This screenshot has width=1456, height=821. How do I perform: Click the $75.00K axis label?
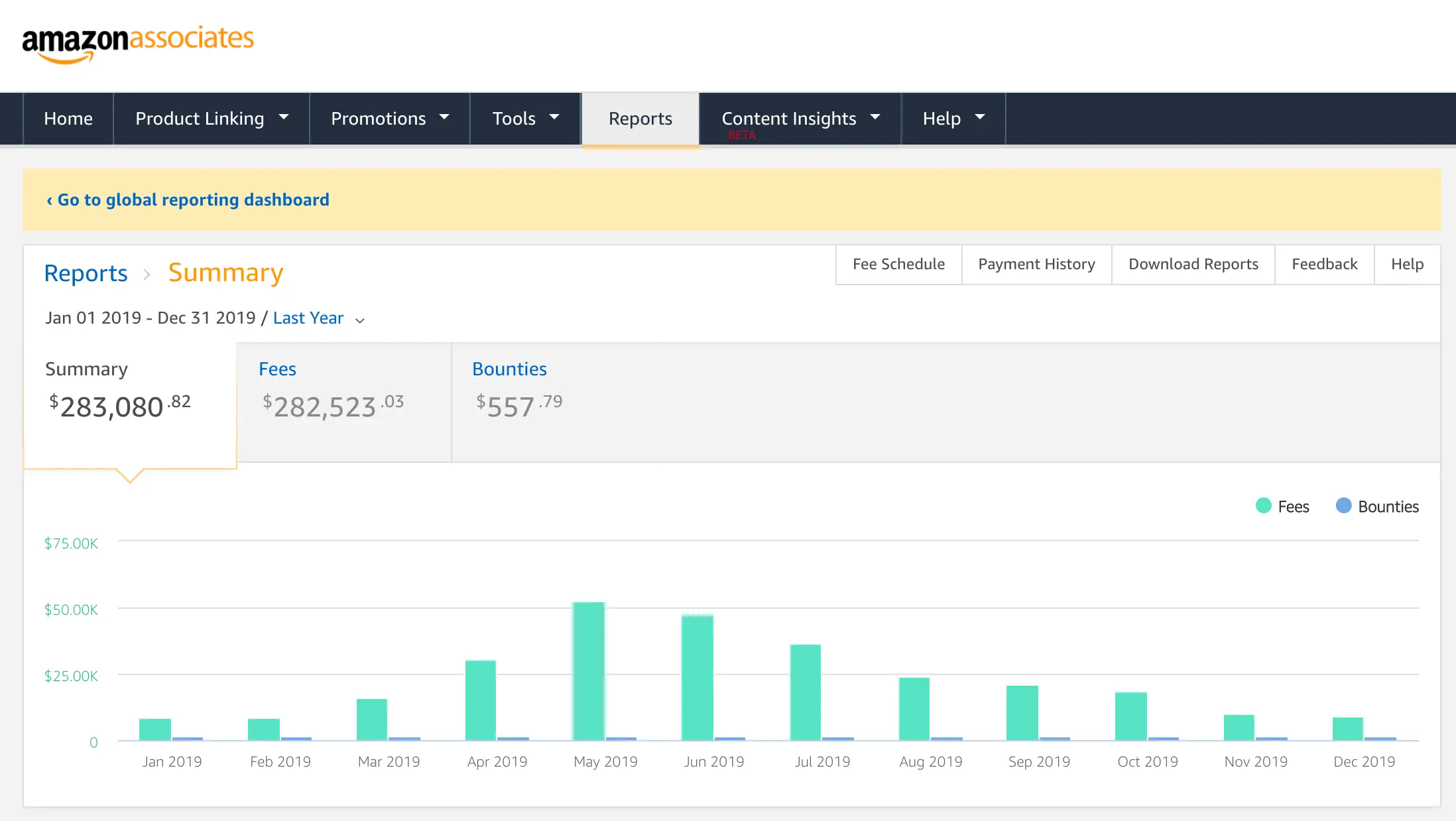(71, 544)
